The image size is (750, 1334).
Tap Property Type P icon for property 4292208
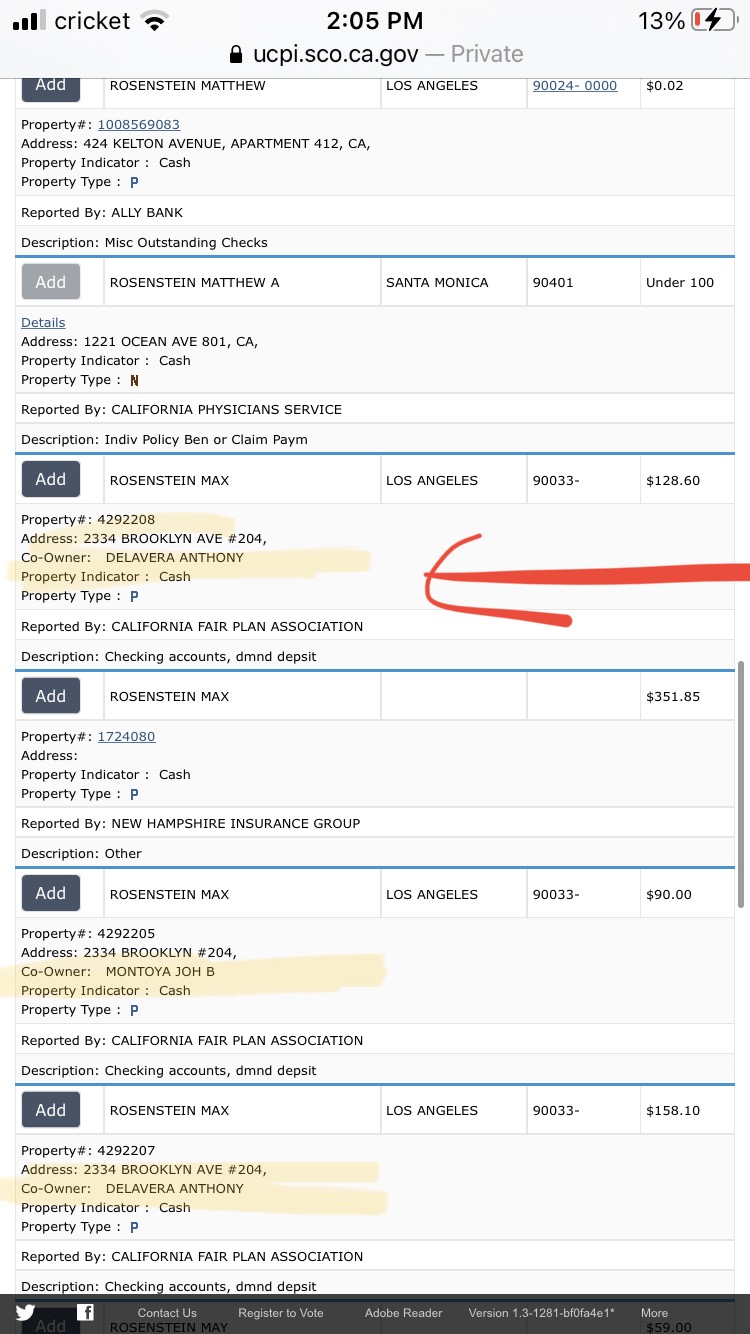pyautogui.click(x=134, y=596)
